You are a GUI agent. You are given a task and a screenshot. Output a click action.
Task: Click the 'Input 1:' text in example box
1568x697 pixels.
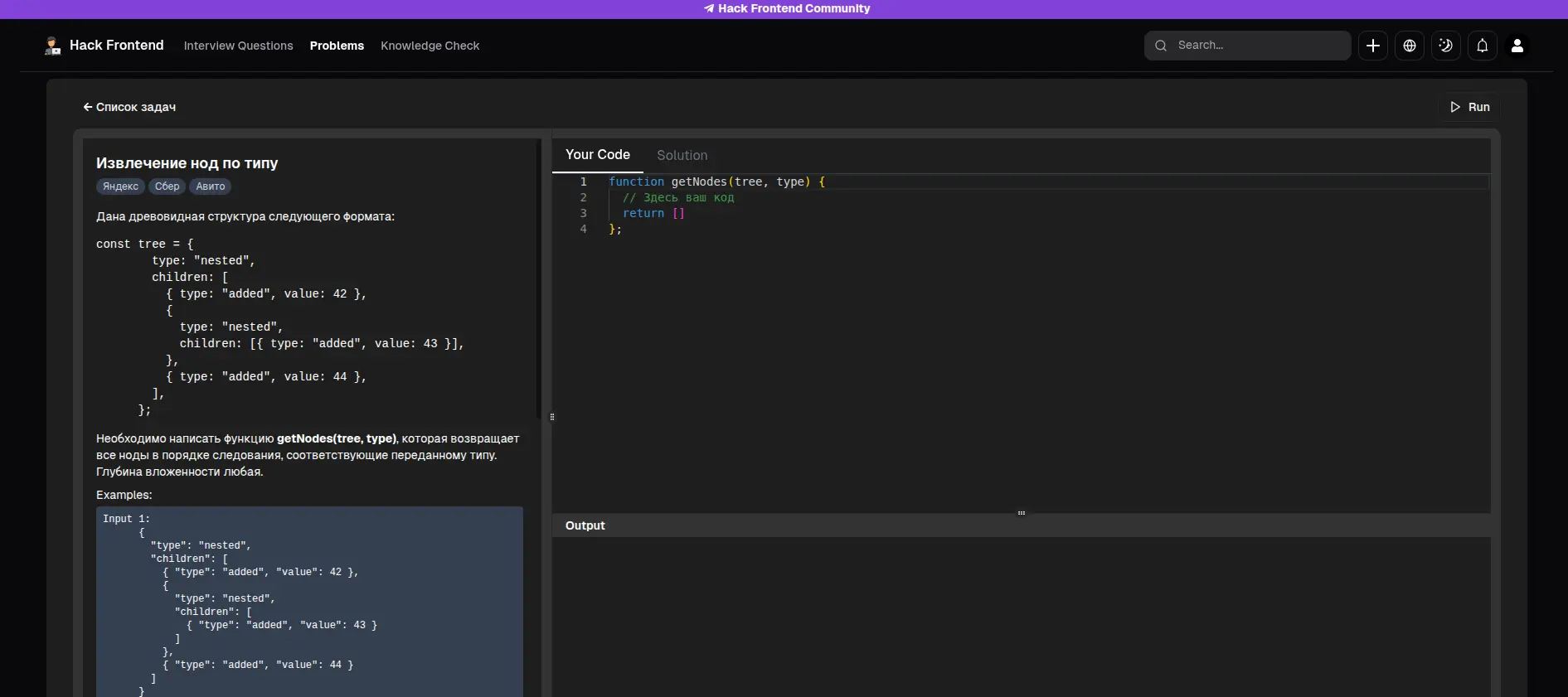coord(126,519)
